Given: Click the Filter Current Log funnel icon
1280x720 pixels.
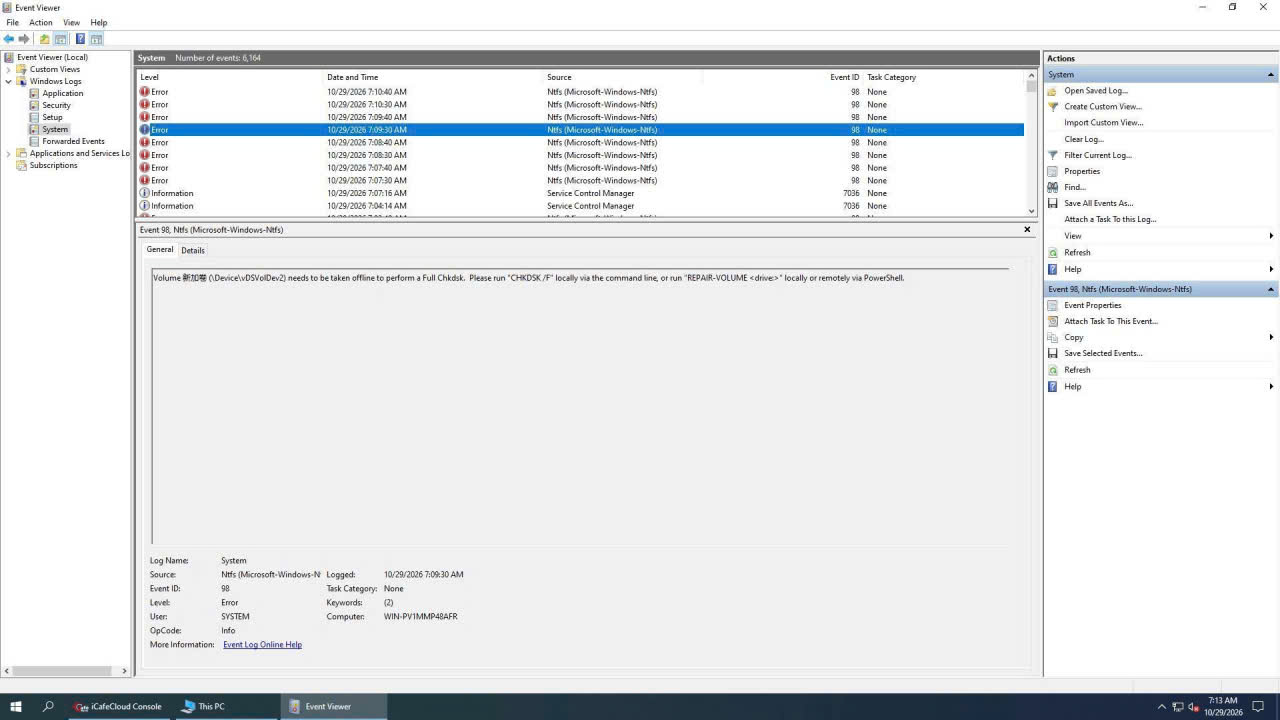Looking at the screenshot, I should click(x=1052, y=155).
